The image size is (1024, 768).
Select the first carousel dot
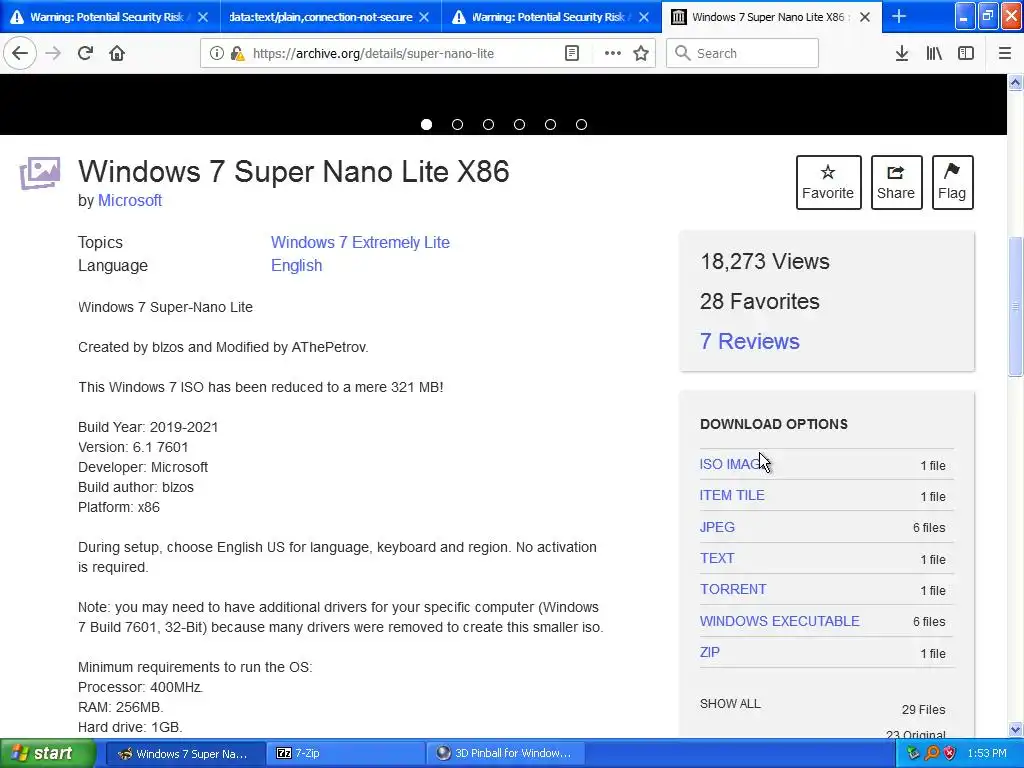tap(426, 124)
